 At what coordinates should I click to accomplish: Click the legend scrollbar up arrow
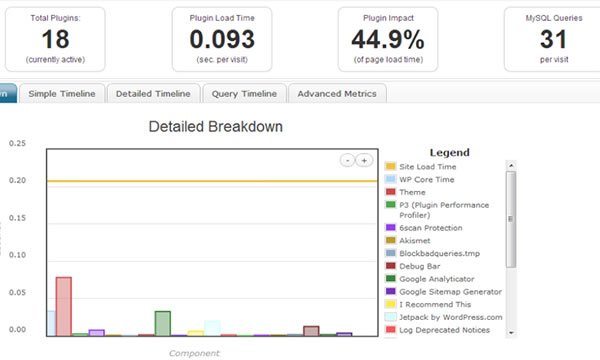click(x=511, y=165)
